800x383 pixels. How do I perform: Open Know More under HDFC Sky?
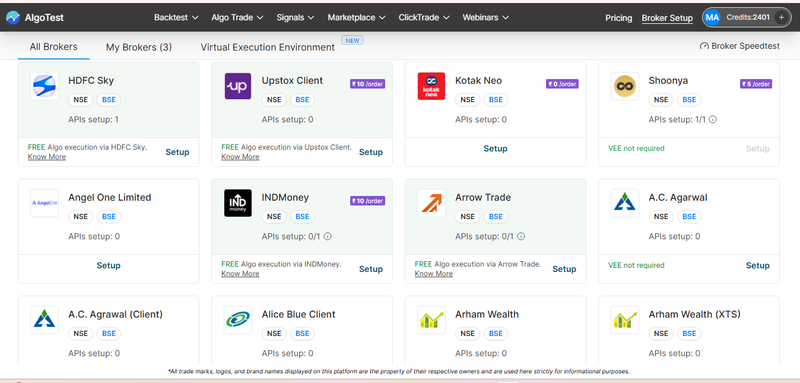click(47, 157)
